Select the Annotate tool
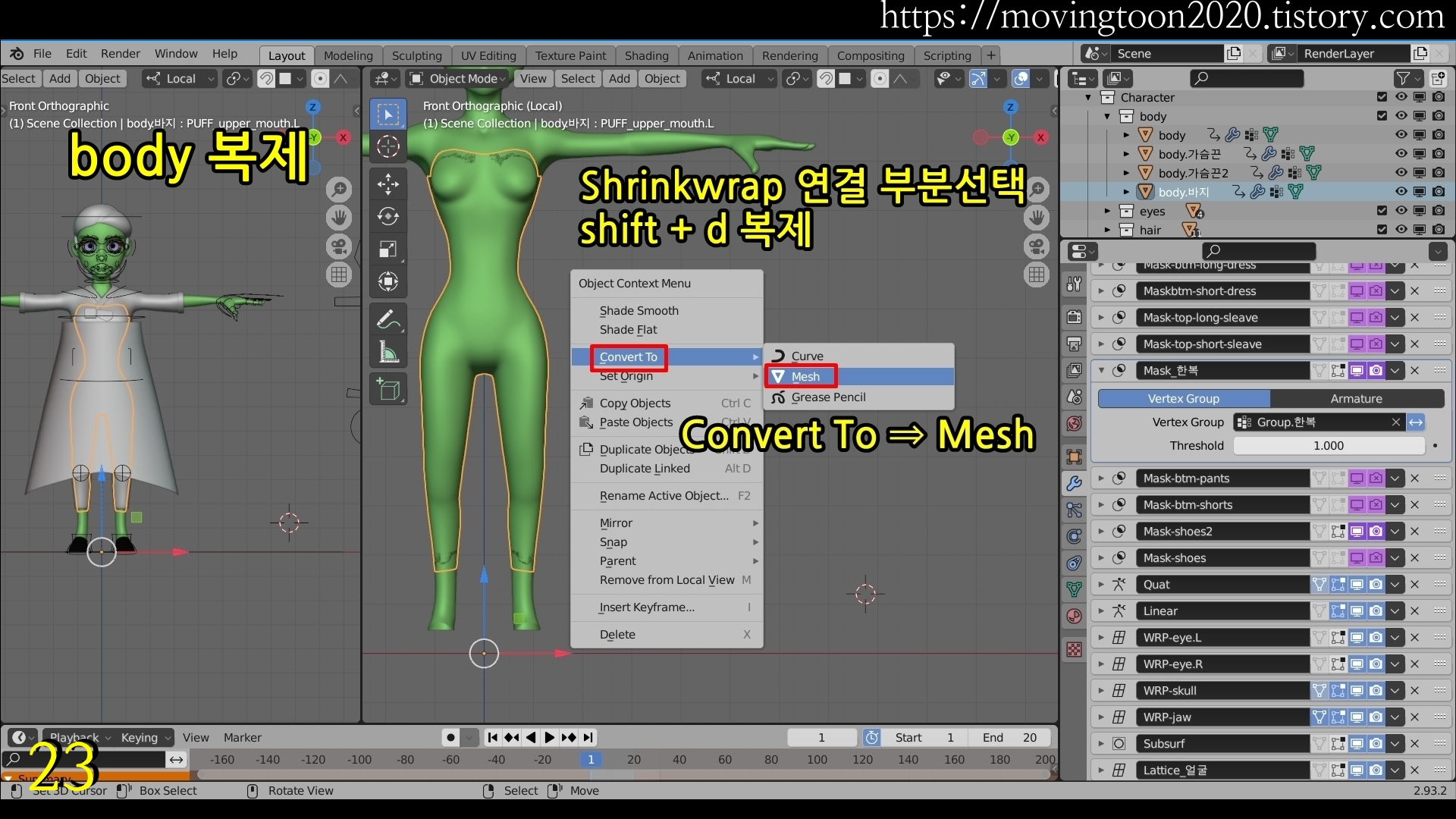Viewport: 1456px width, 819px height. pyautogui.click(x=388, y=319)
